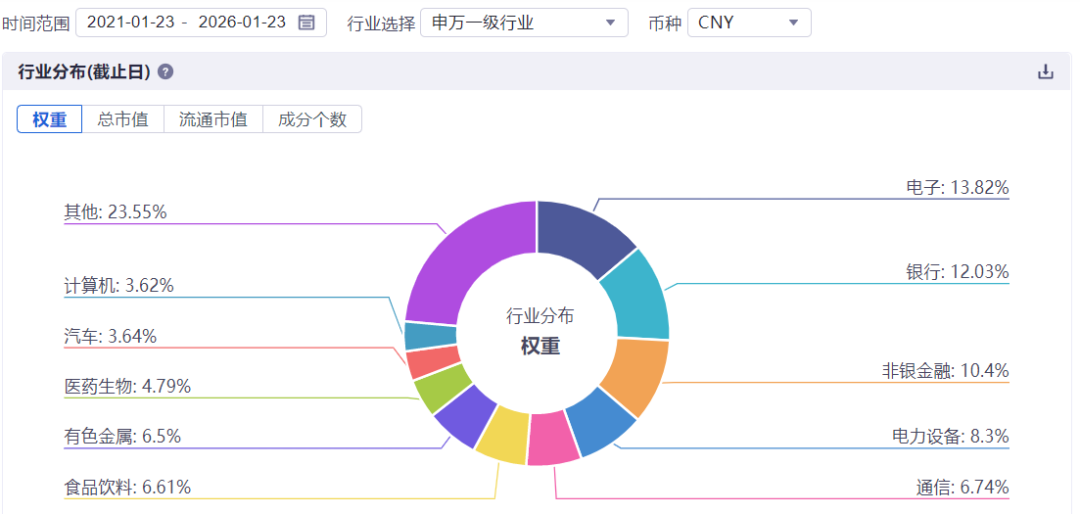Open the calendar icon in date range field
1080x514 pixels.
coord(307,23)
